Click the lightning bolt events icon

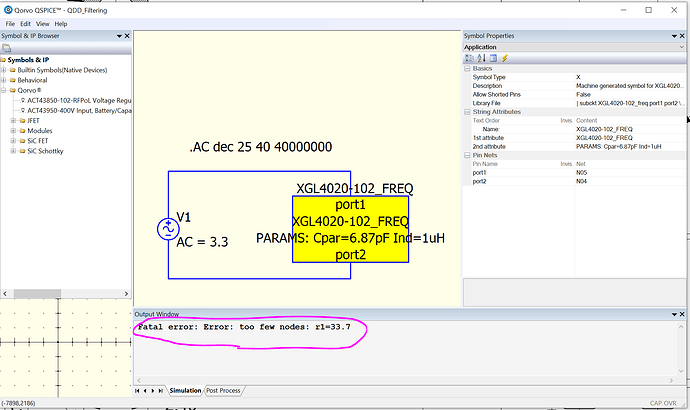[x=505, y=58]
